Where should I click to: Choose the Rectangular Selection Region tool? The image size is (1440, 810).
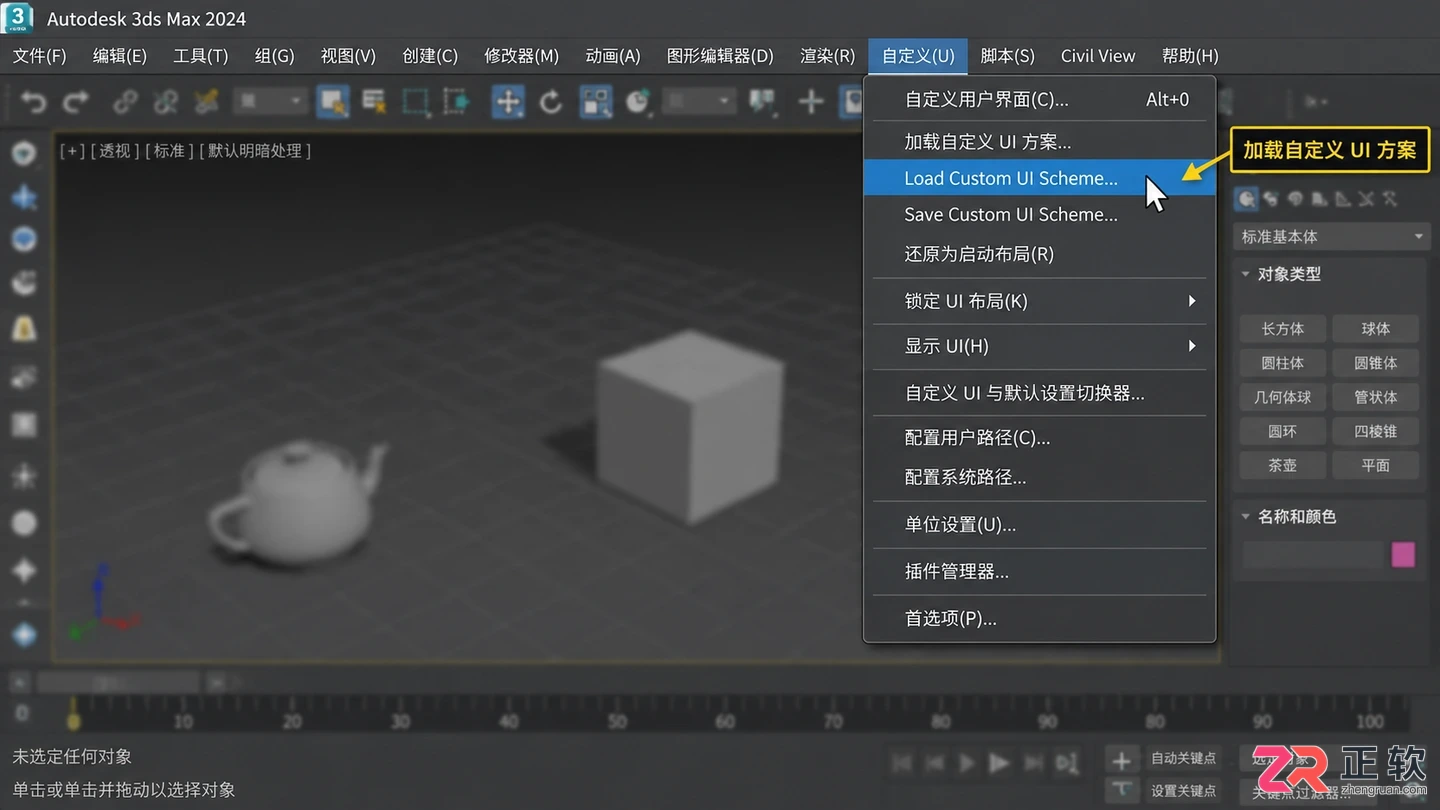[415, 102]
